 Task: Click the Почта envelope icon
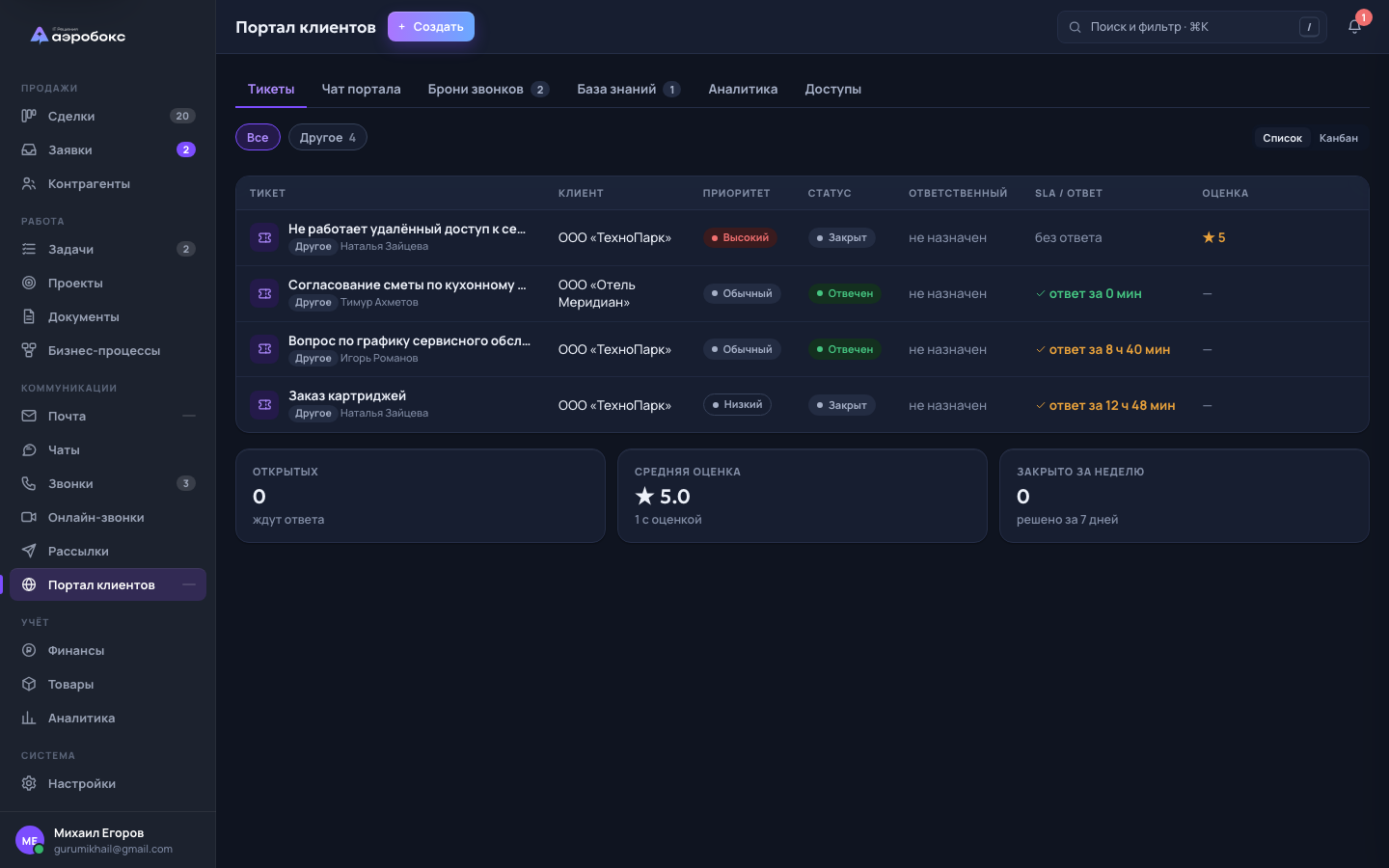29,416
